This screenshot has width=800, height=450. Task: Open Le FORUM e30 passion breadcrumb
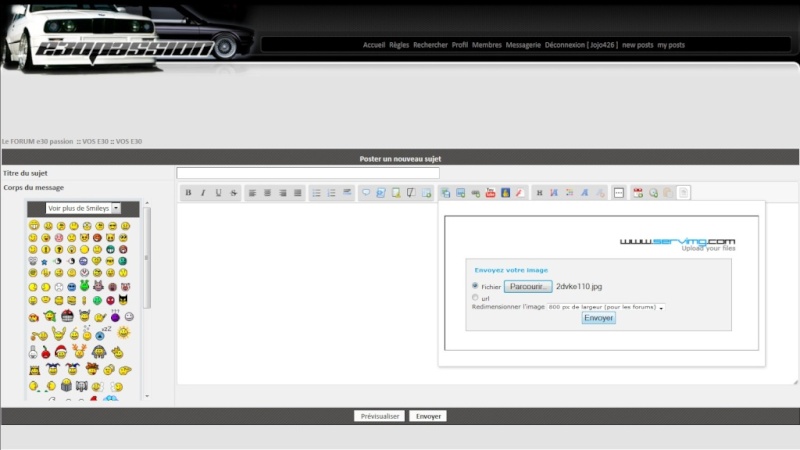click(37, 141)
